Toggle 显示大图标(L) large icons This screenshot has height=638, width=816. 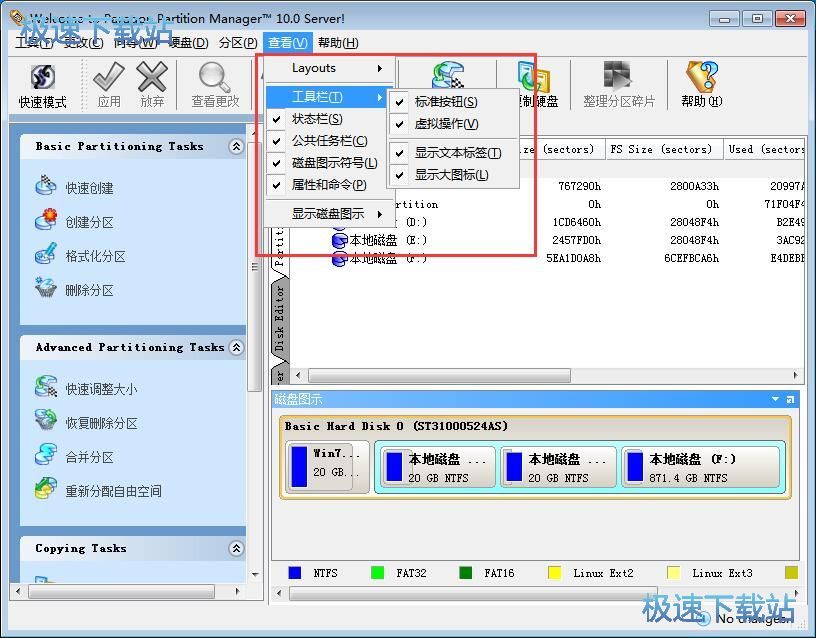click(453, 175)
